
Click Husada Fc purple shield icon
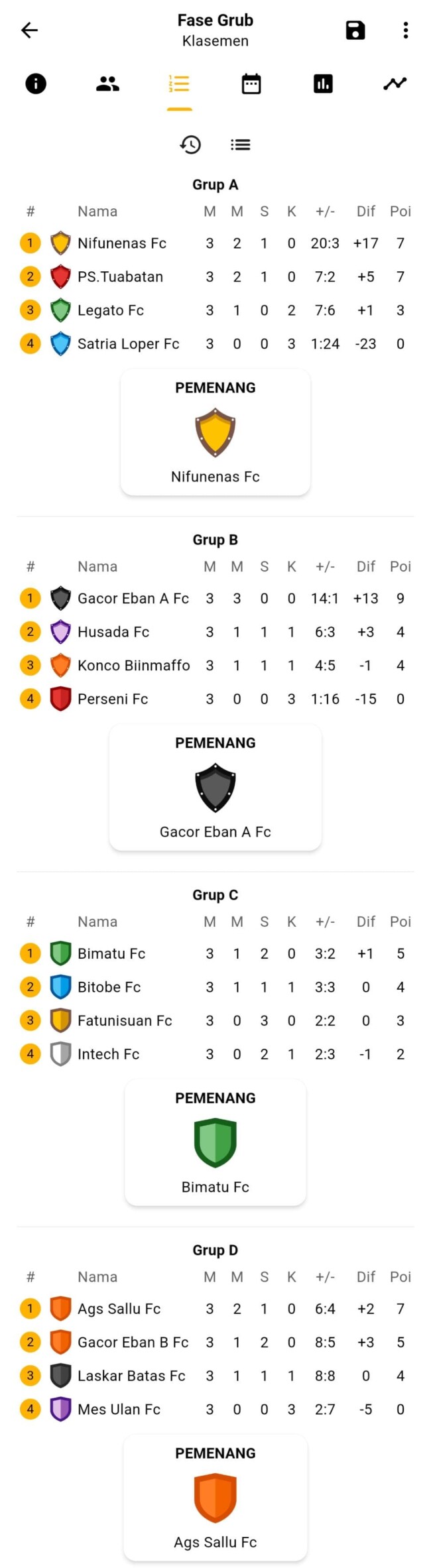[x=60, y=632]
